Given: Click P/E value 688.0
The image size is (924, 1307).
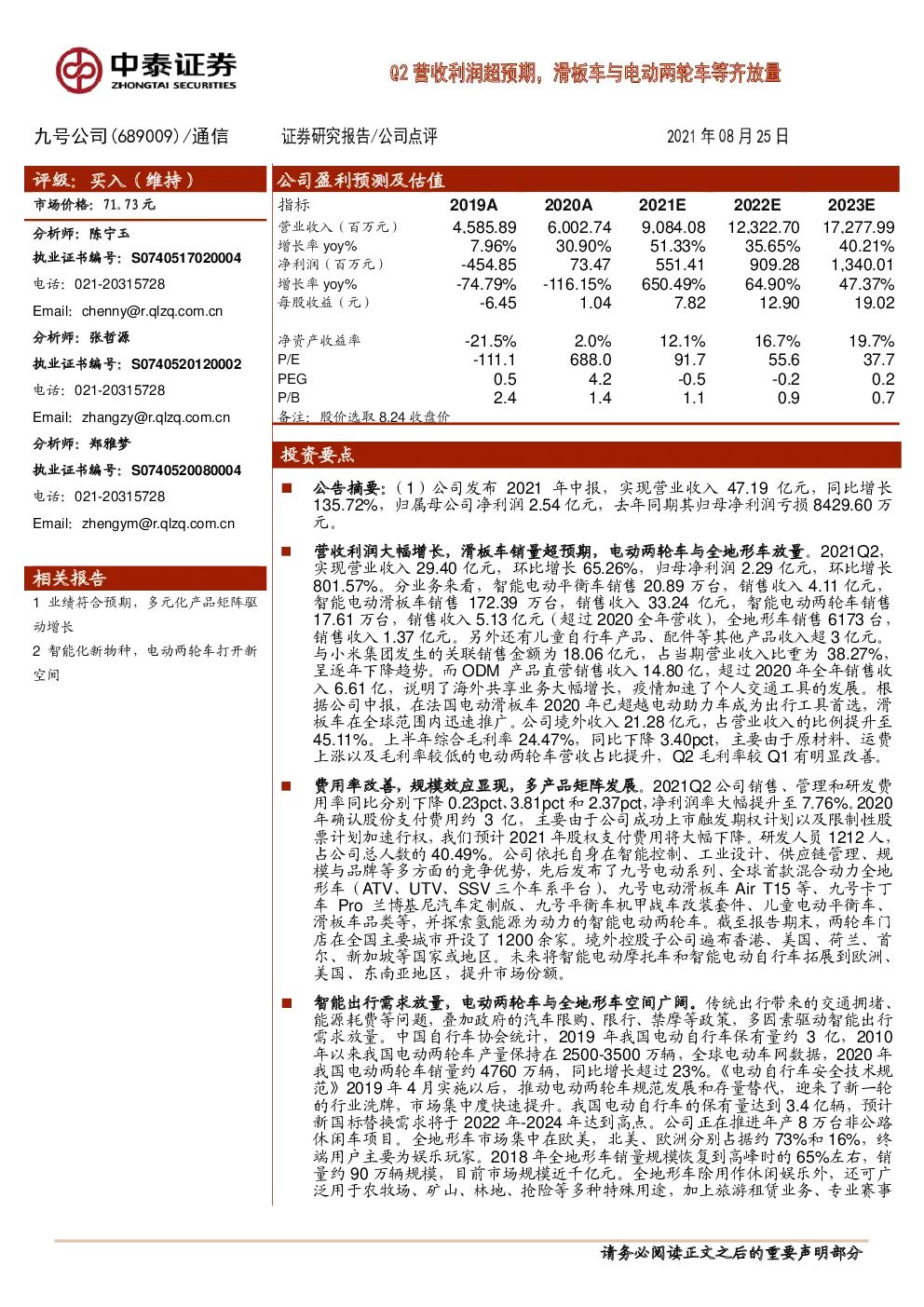Looking at the screenshot, I should coord(591,360).
